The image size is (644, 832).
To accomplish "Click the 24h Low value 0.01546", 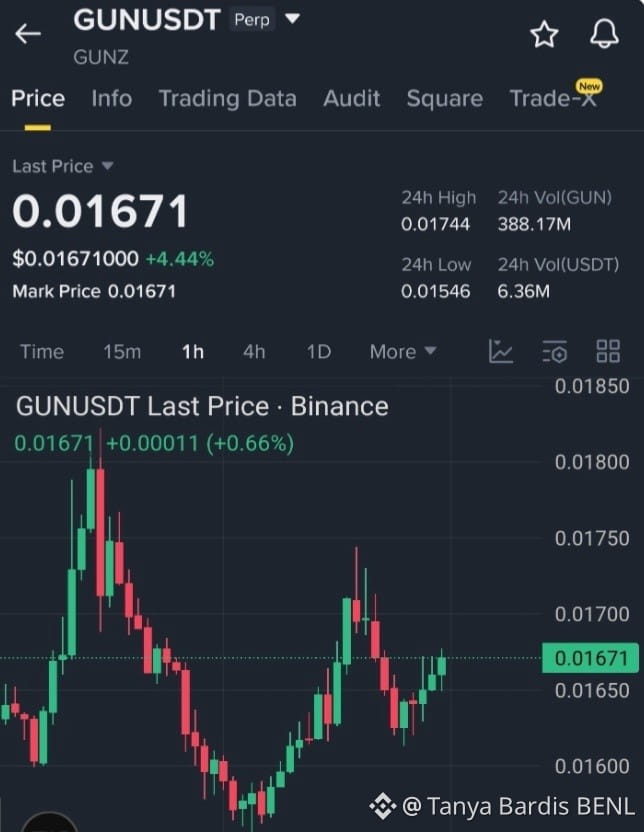I will tap(436, 291).
